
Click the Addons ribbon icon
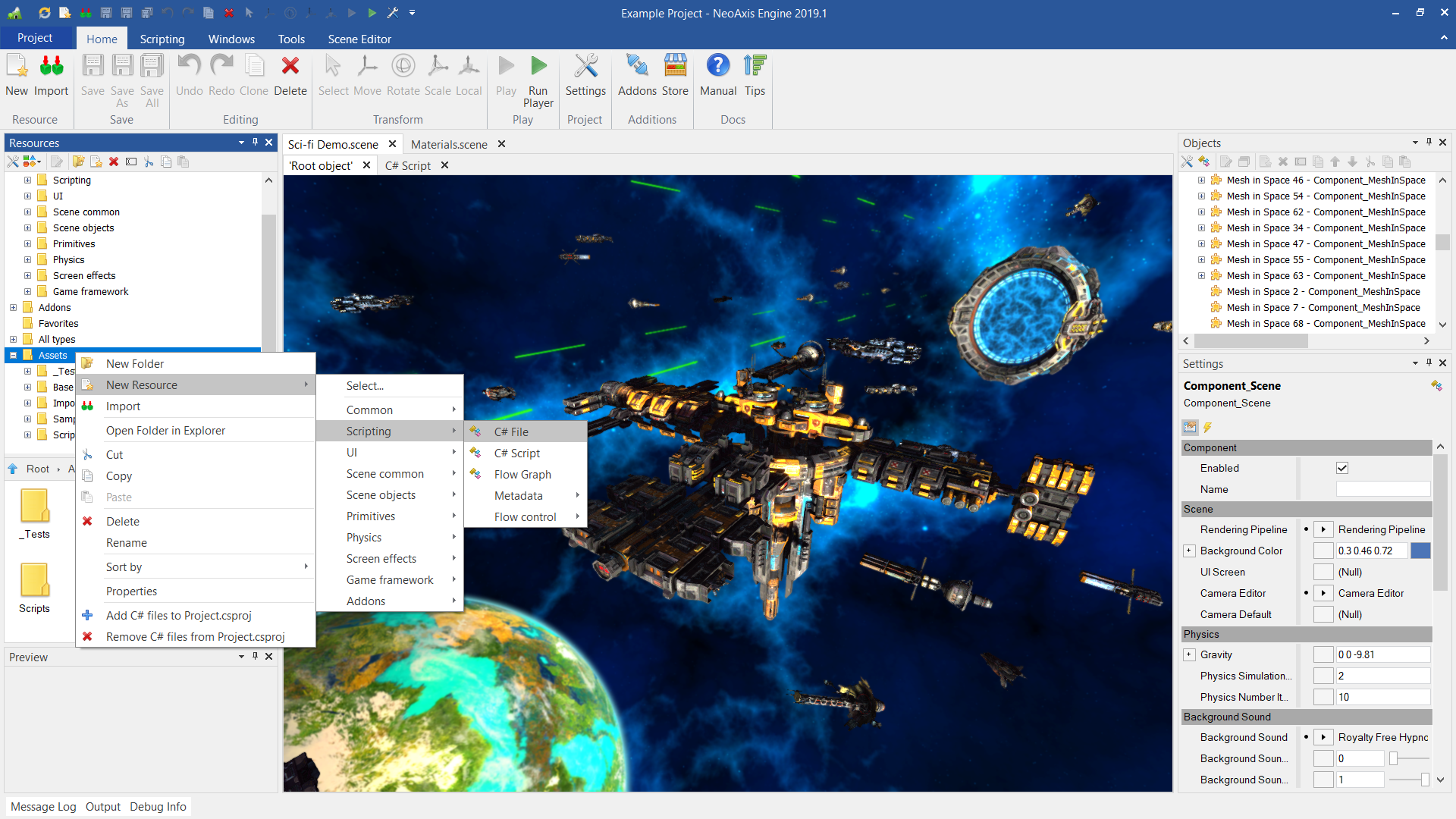click(x=636, y=67)
